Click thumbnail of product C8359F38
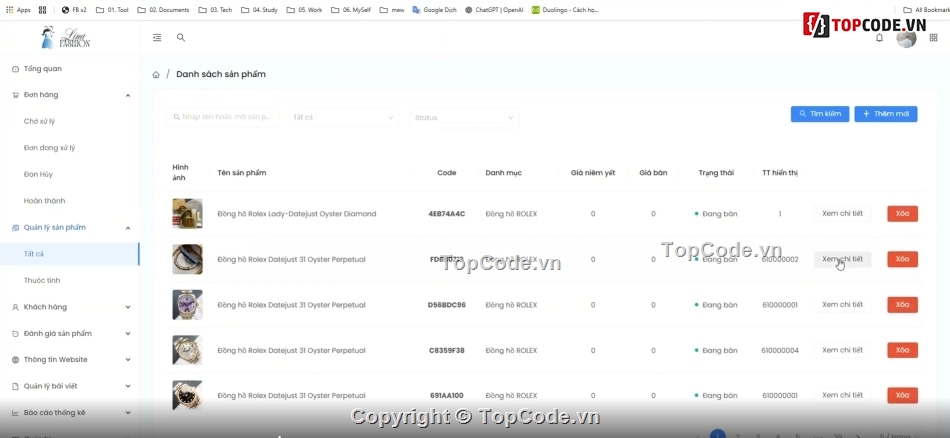Screen dimensions: 950x438 click(187, 350)
